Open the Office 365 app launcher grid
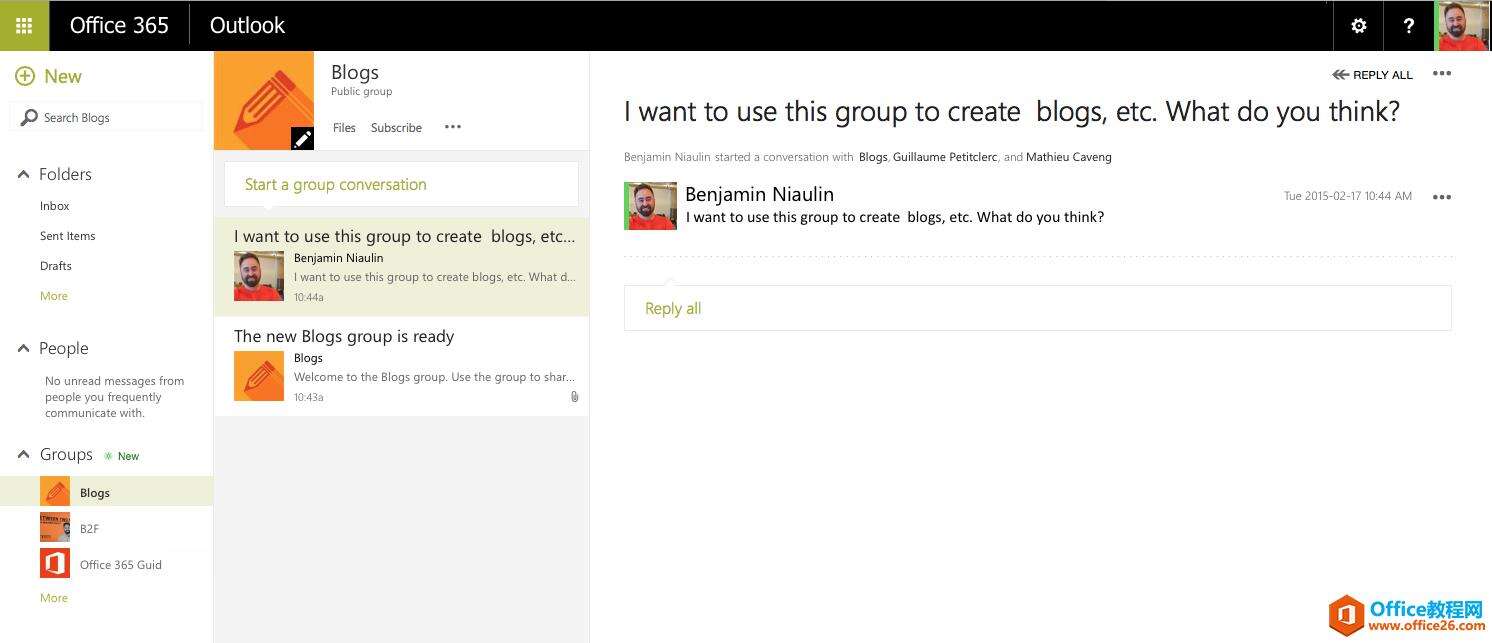 coord(24,26)
